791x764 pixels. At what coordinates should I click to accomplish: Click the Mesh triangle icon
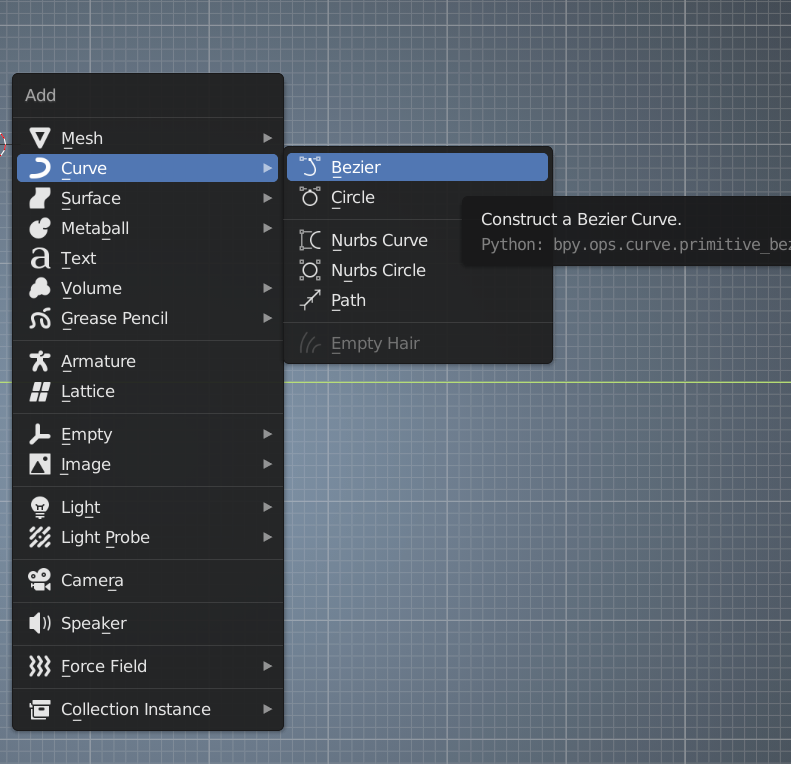click(40, 138)
